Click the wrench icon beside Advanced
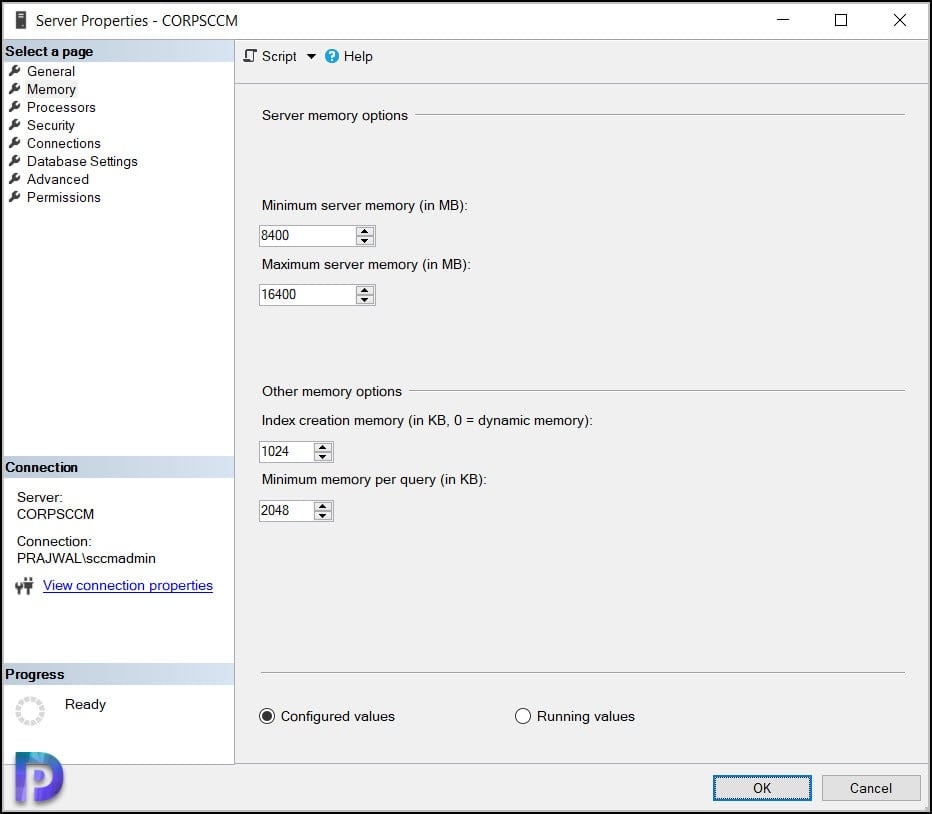932x814 pixels. 15,178
